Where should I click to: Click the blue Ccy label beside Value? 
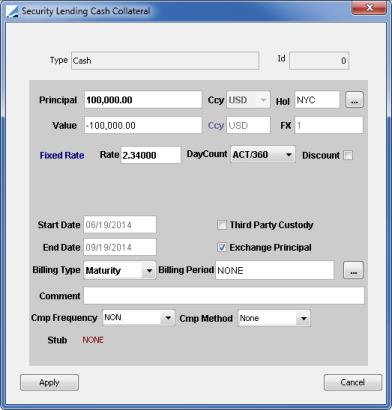[216, 126]
